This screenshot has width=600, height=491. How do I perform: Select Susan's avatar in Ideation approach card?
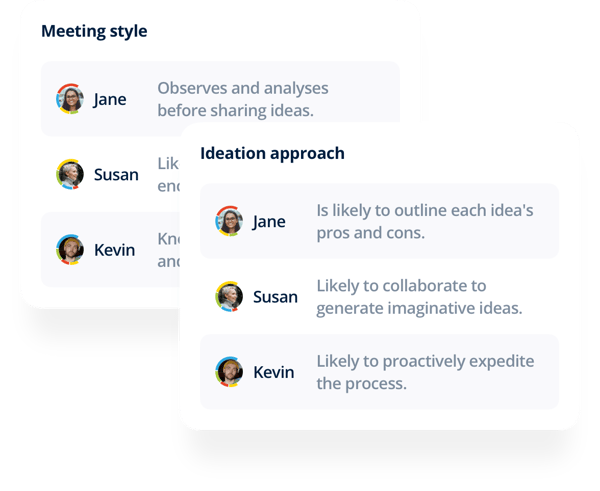tap(229, 296)
